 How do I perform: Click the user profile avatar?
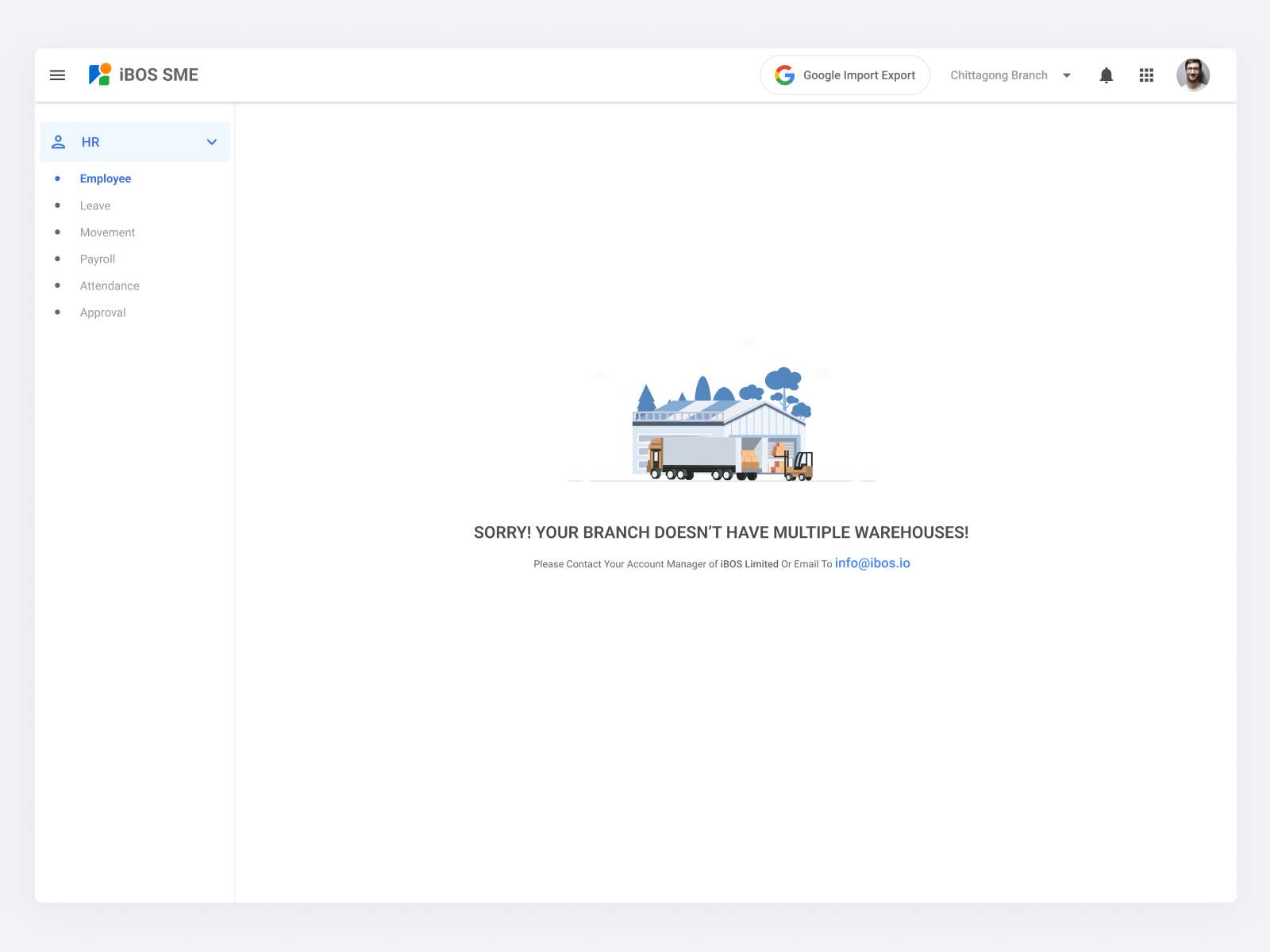click(x=1193, y=75)
